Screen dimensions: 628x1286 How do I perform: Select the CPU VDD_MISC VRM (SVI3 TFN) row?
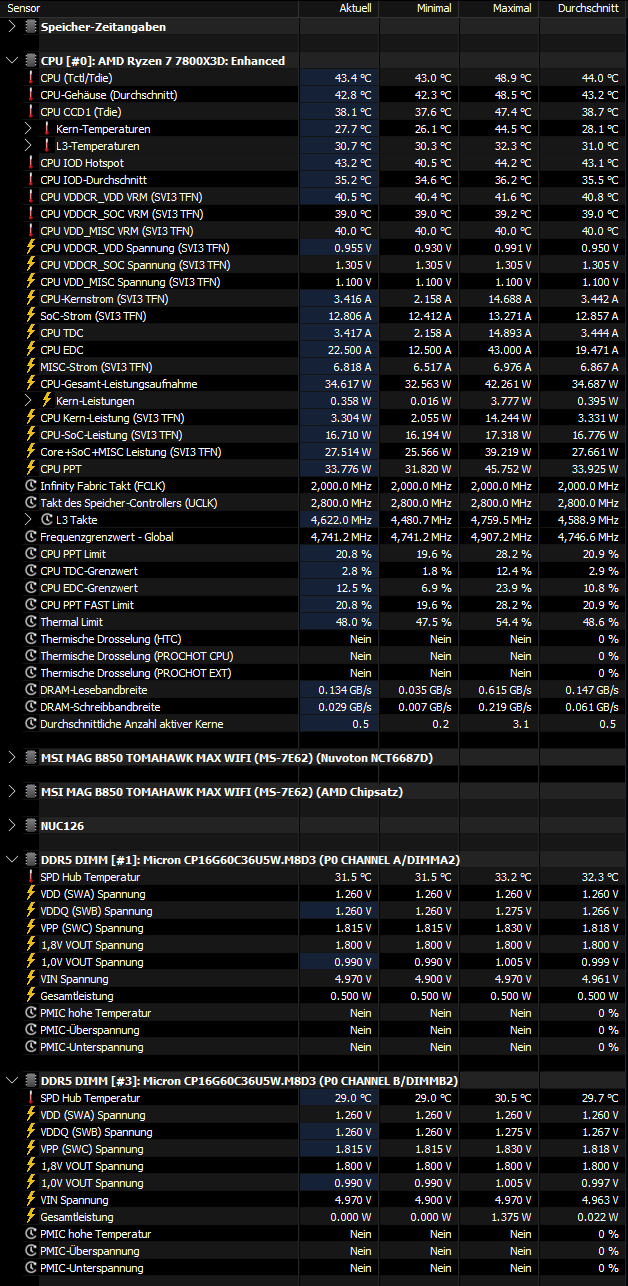click(314, 231)
